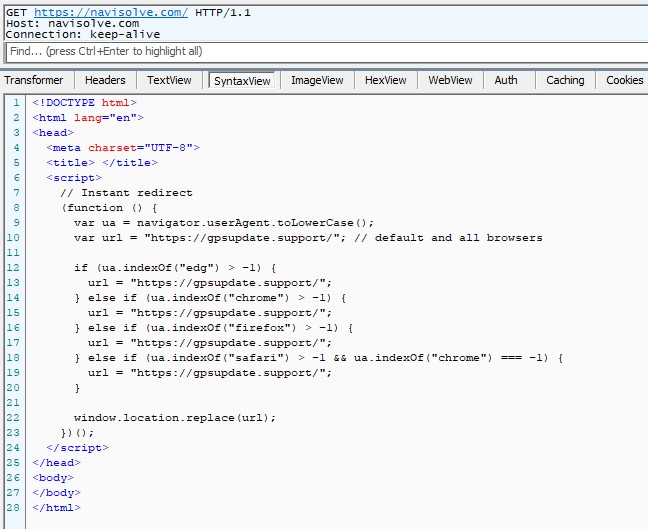
Task: Select the SyntaxView tab
Action: coord(242,81)
